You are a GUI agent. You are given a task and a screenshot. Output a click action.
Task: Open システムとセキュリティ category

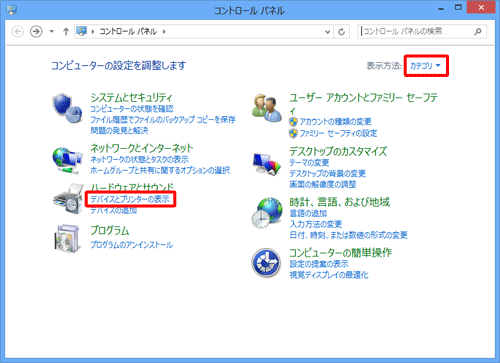[x=131, y=97]
